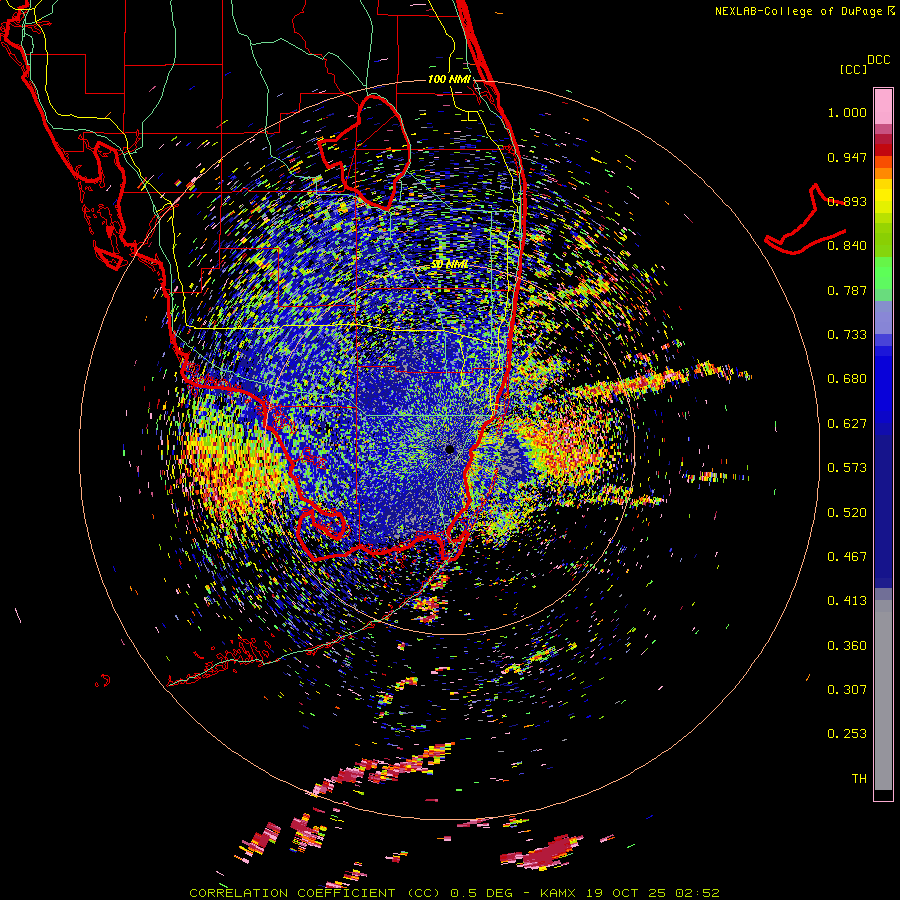Select the 0.520 scale value
The image size is (900, 900).
coord(847,512)
